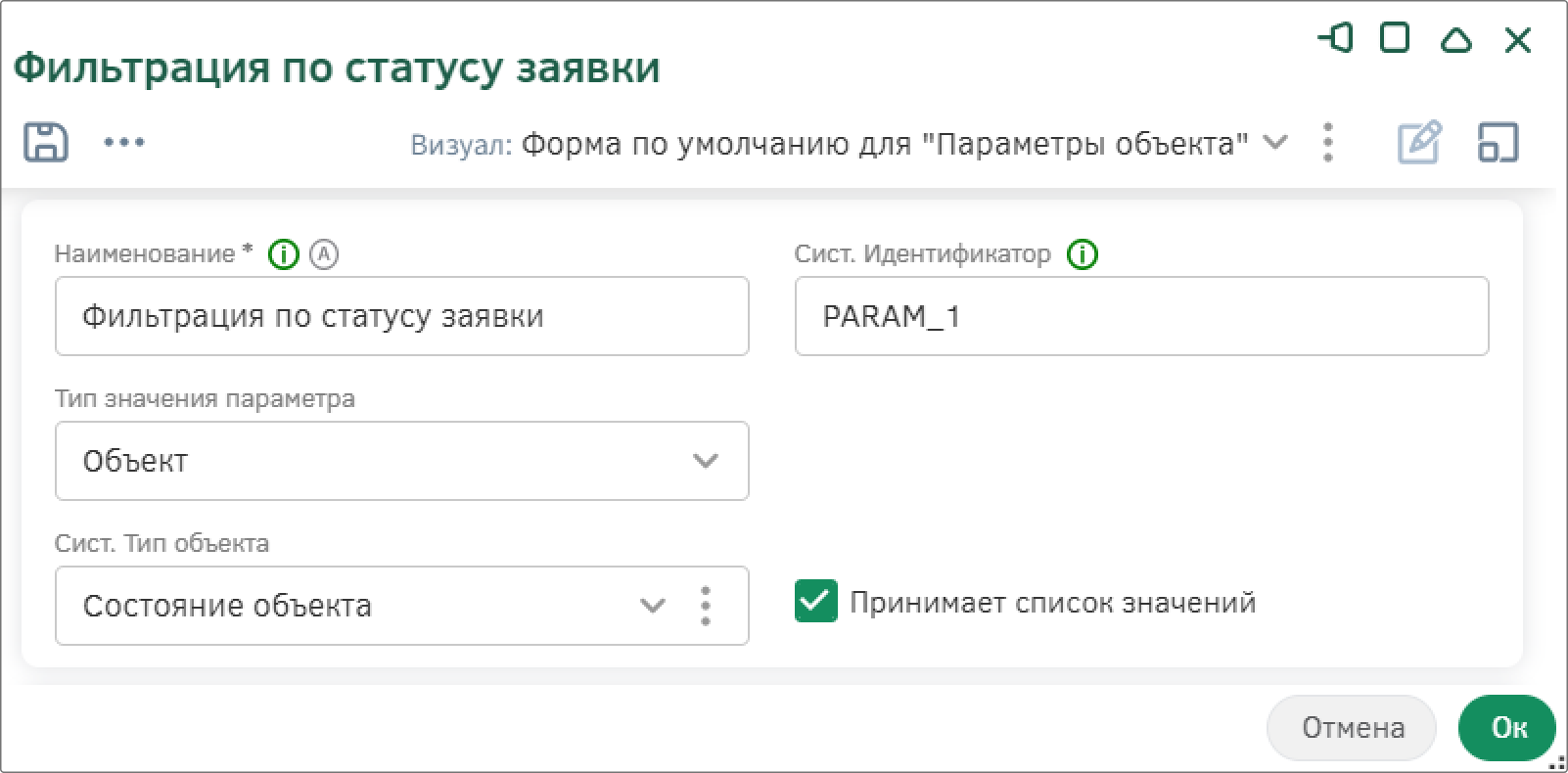The height and width of the screenshot is (773, 1568).
Task: Open the vertical dots menu beside Визуал
Action: click(x=1328, y=143)
